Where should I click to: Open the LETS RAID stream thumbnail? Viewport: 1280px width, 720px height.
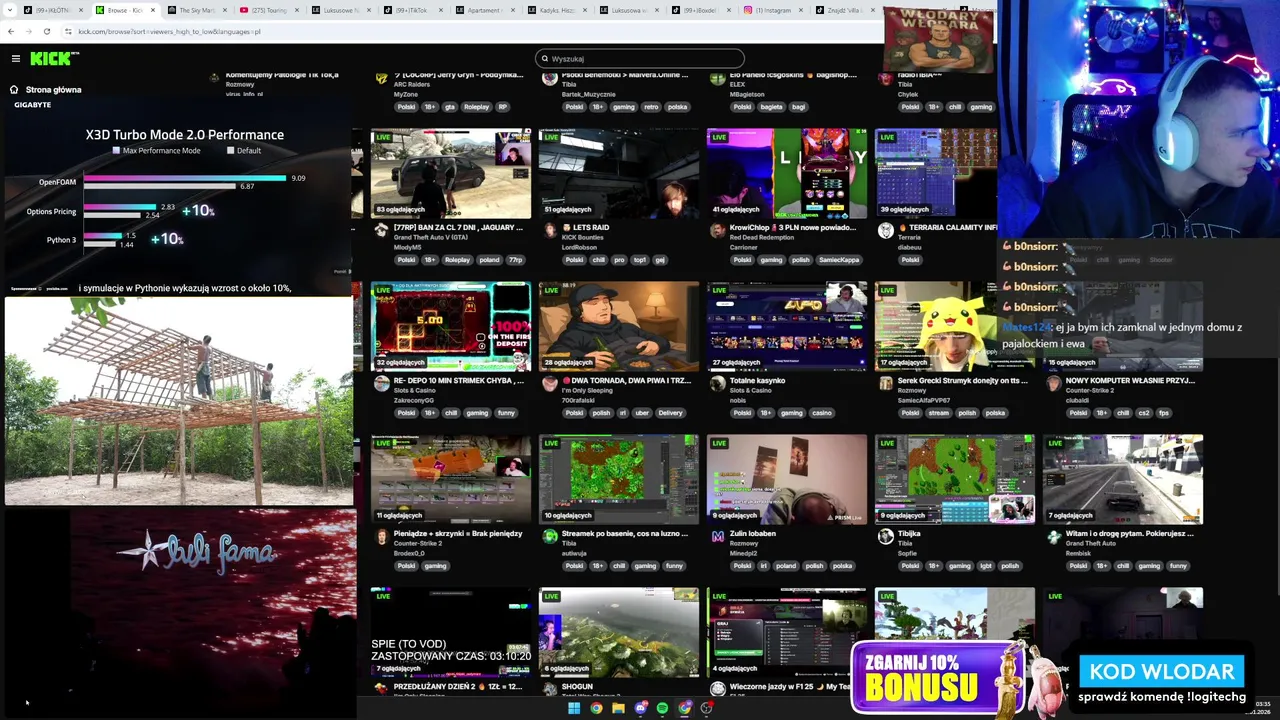[x=619, y=173]
